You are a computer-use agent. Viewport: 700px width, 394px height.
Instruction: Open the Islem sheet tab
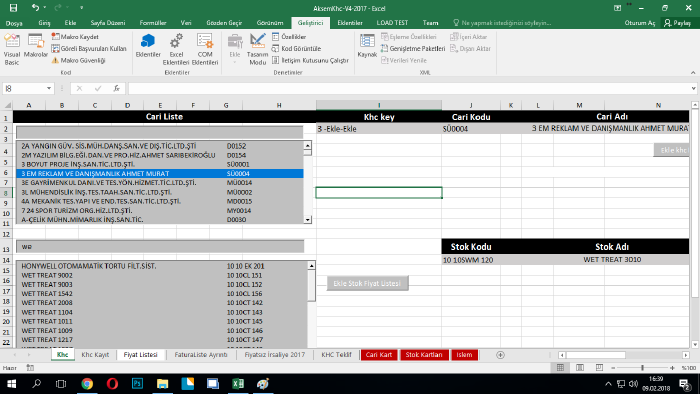(464, 355)
